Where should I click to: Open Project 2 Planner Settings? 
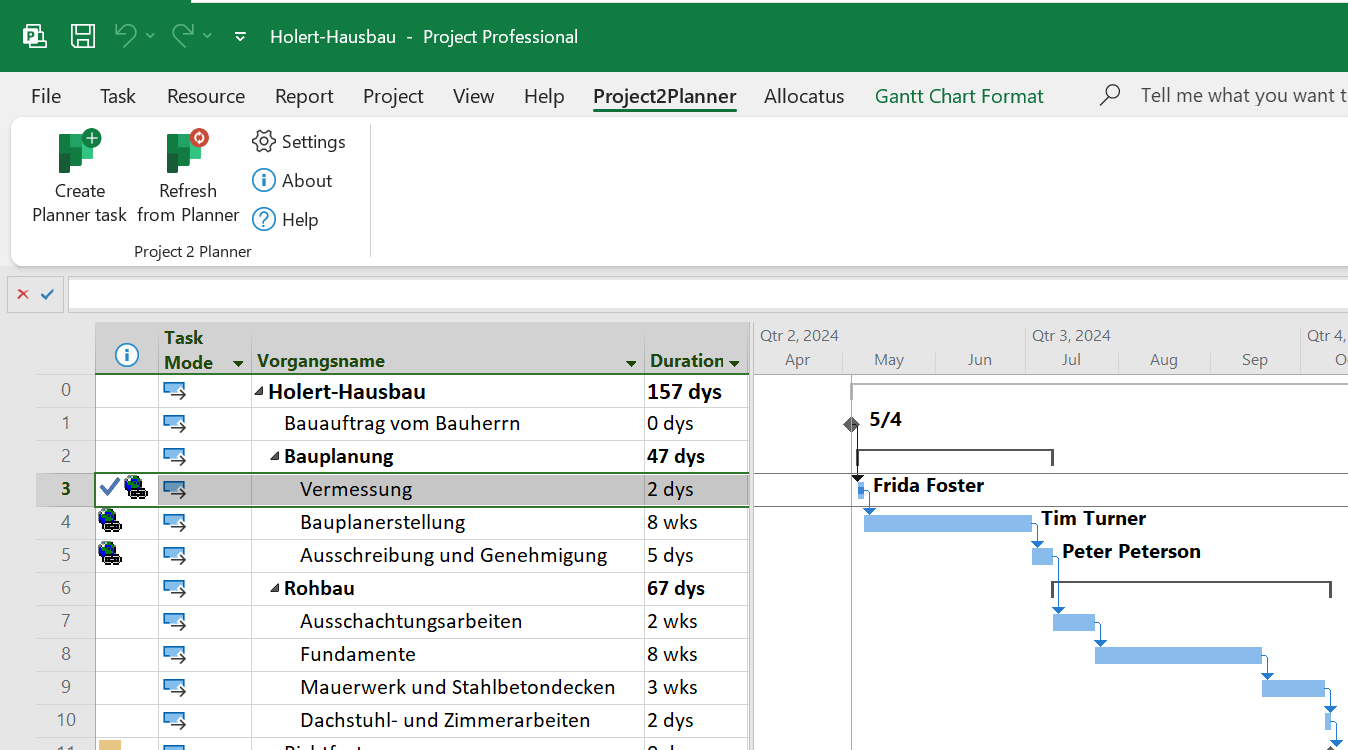(x=299, y=142)
